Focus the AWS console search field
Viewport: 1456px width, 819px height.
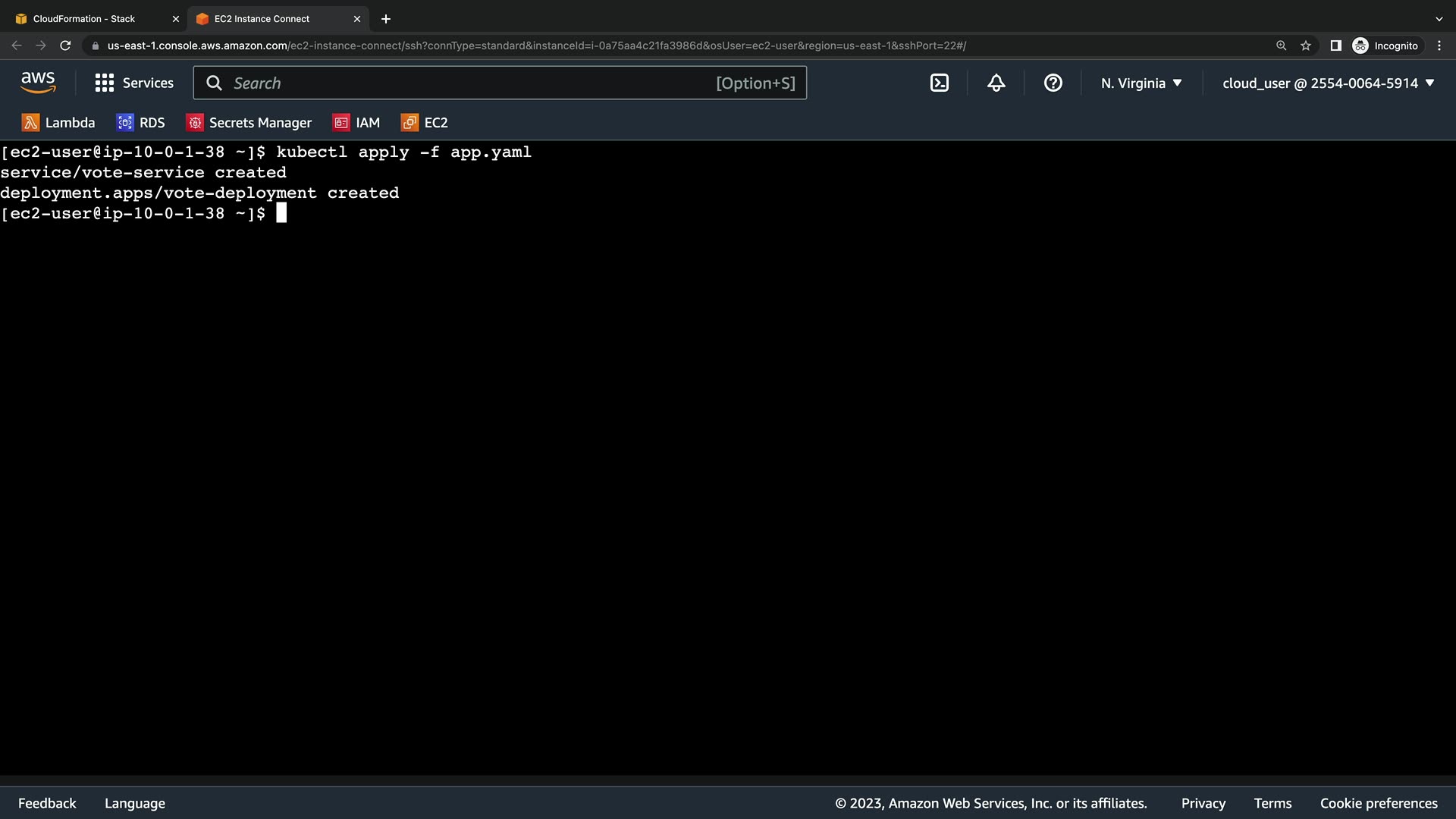[470, 83]
